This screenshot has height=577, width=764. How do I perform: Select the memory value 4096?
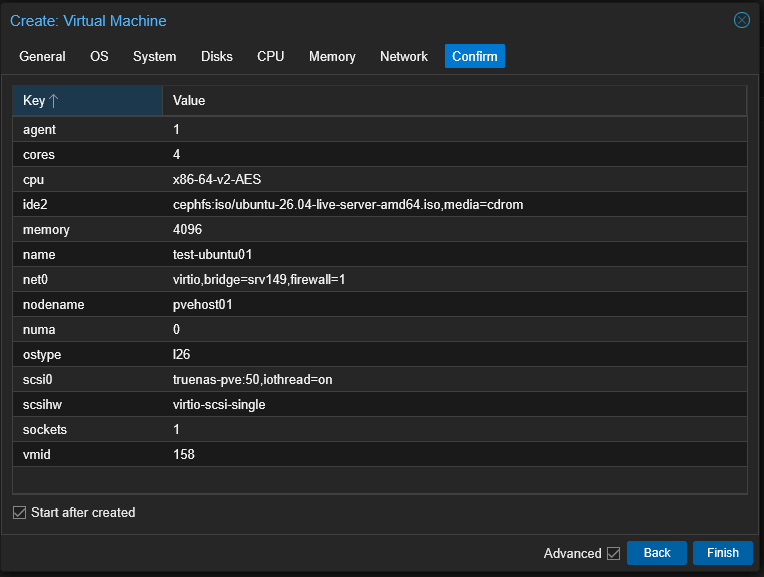point(187,230)
